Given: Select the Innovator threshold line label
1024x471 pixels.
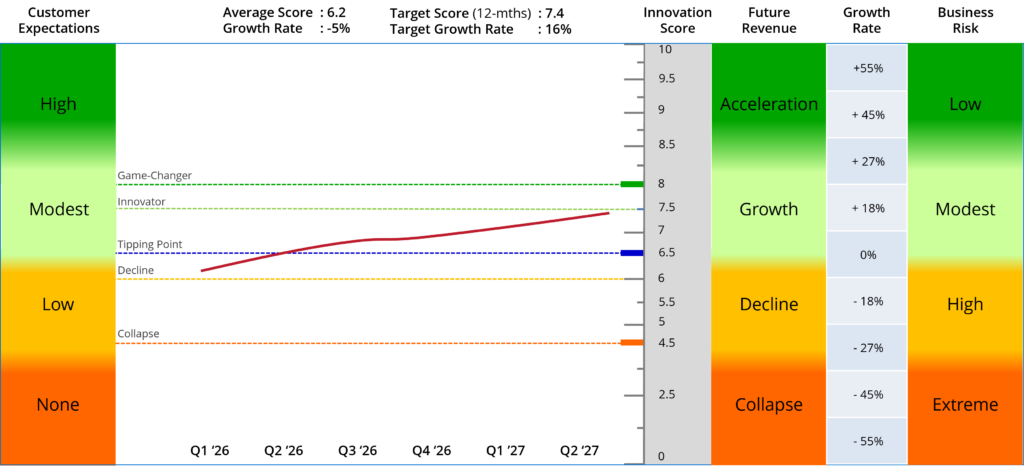Looking at the screenshot, I should (x=142, y=202).
